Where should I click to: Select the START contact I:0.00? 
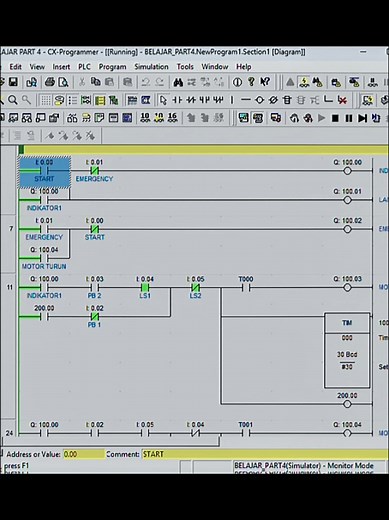(44, 171)
